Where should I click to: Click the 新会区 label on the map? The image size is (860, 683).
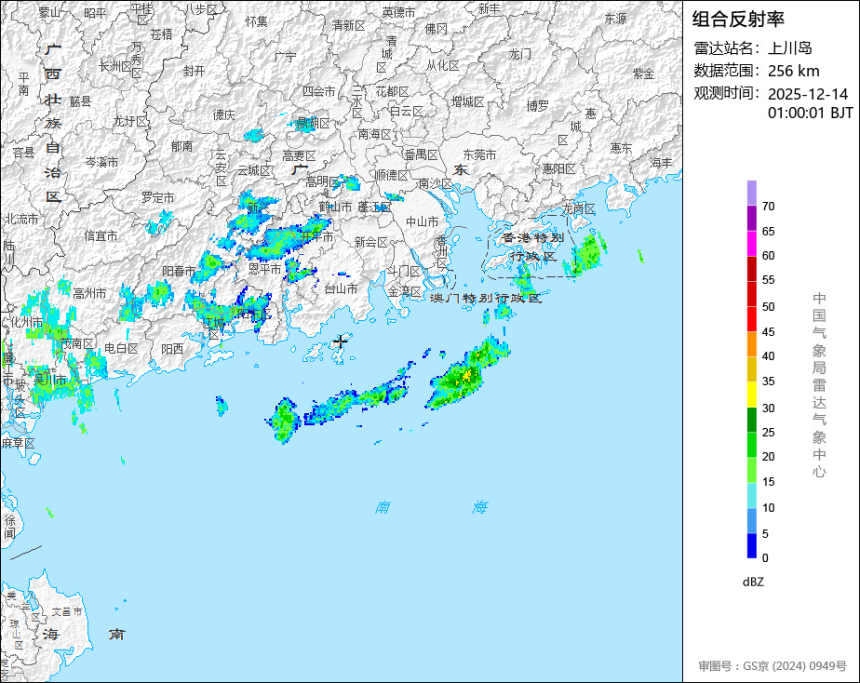pyautogui.click(x=371, y=242)
